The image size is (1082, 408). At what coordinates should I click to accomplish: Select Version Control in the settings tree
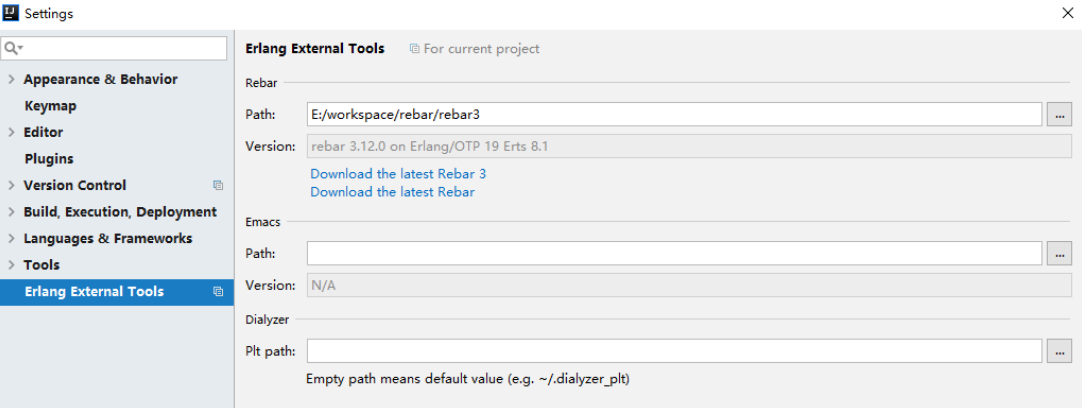click(75, 185)
